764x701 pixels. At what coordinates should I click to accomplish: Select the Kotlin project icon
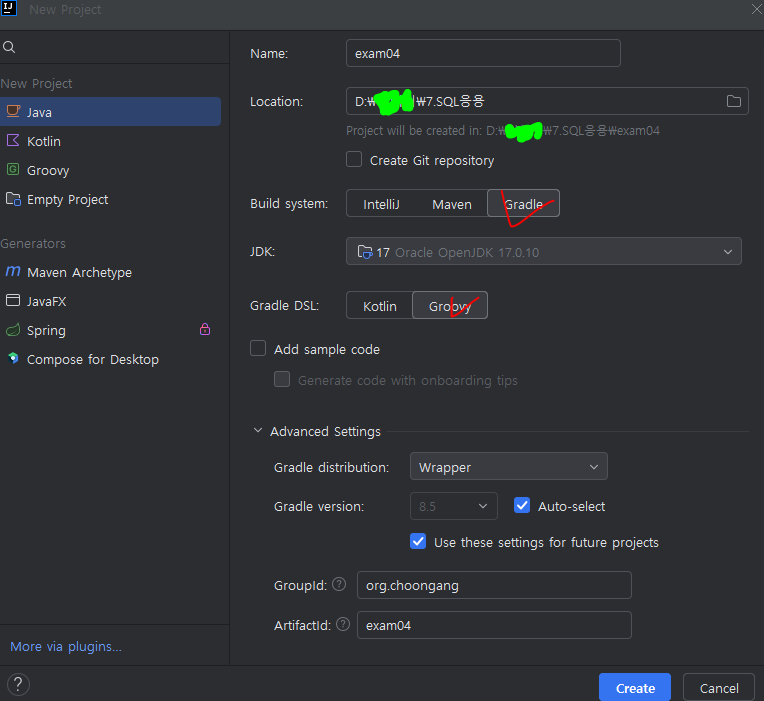(13, 141)
